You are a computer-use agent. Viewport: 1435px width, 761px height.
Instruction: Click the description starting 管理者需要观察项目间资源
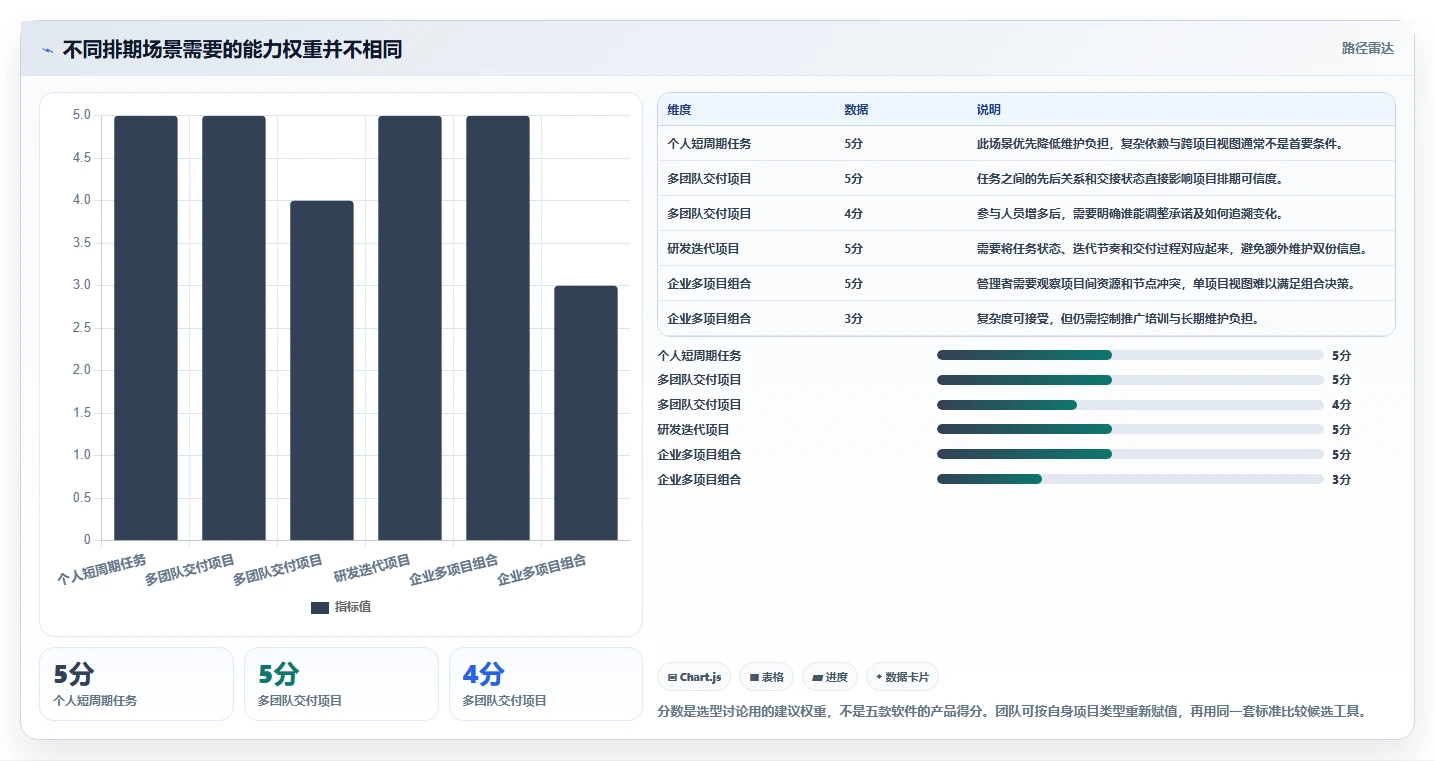pyautogui.click(x=1166, y=284)
